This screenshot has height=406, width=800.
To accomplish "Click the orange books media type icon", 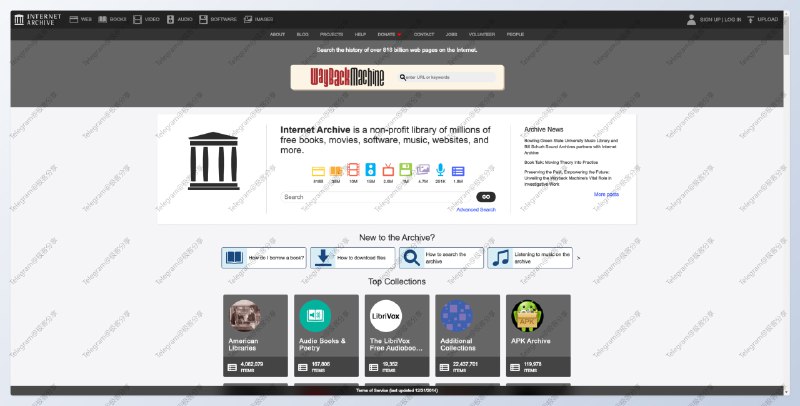I will (336, 171).
